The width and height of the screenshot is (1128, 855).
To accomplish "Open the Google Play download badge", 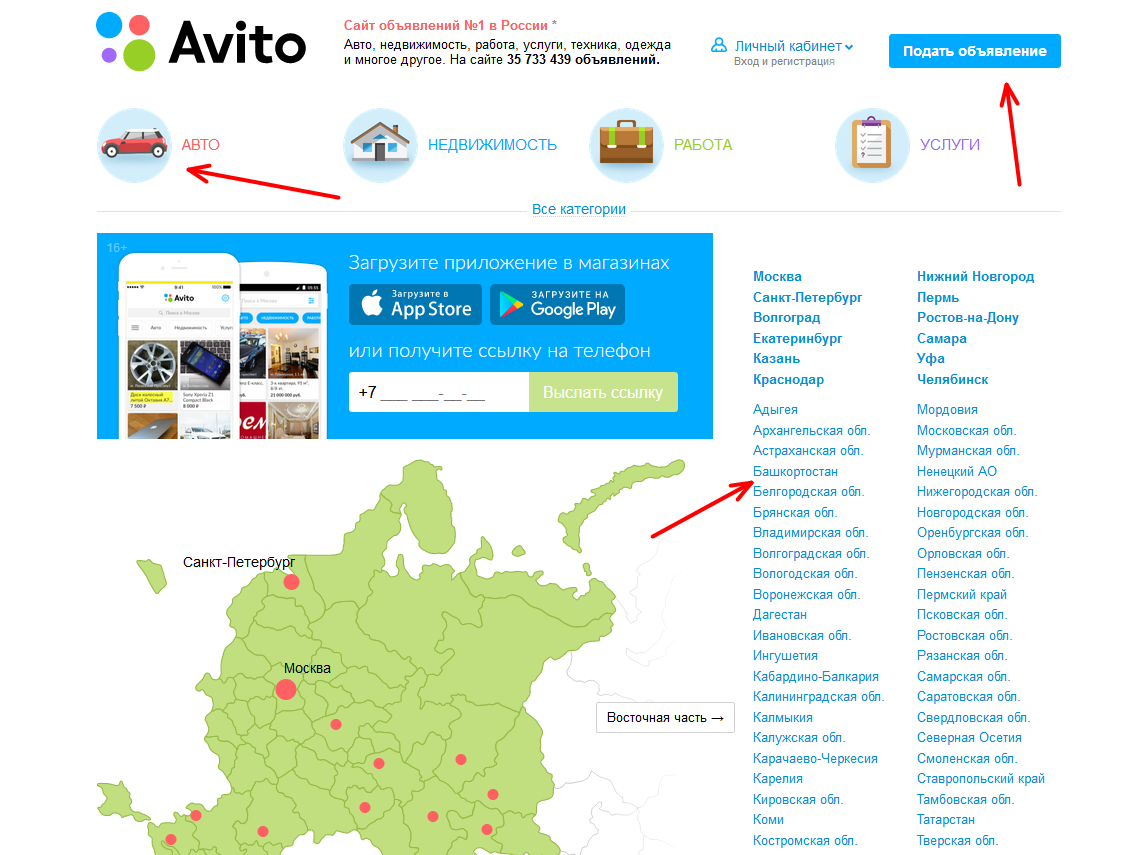I will (x=557, y=304).
